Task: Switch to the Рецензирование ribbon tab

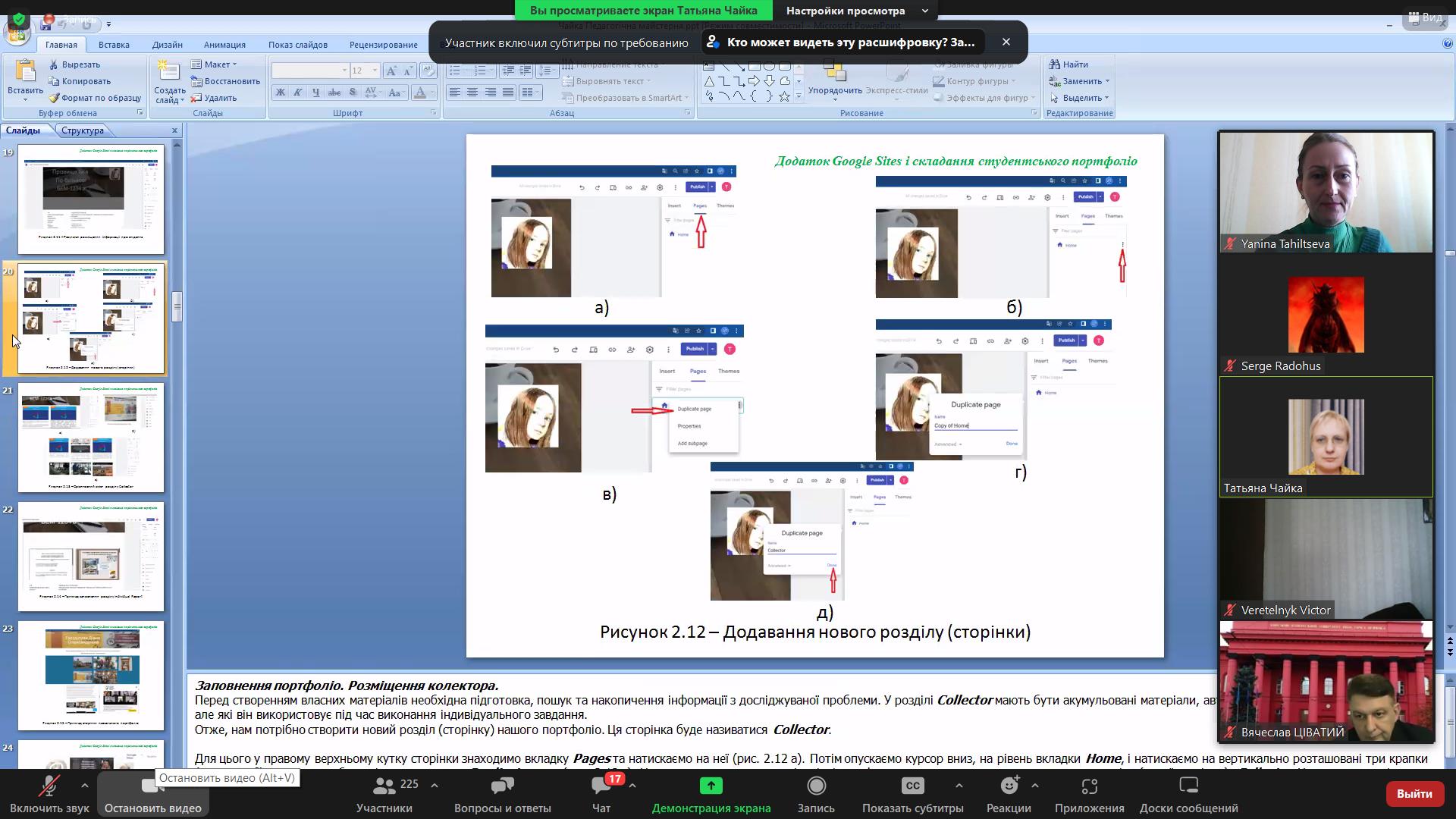Action: click(x=384, y=45)
